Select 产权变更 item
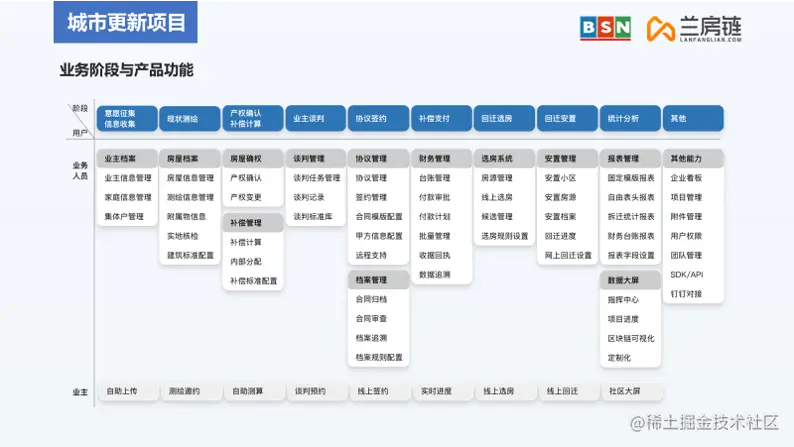The image size is (794, 447). click(x=246, y=197)
